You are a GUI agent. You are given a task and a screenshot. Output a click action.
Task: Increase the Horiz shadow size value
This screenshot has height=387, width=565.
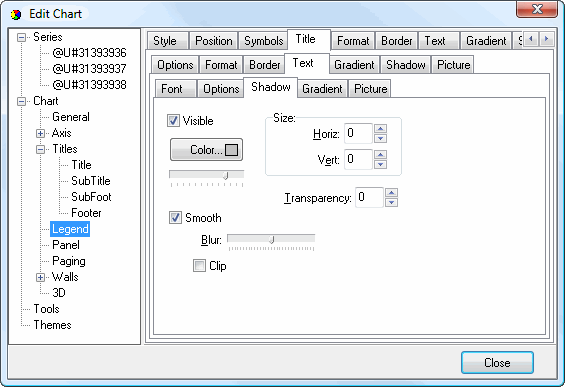coord(381,129)
